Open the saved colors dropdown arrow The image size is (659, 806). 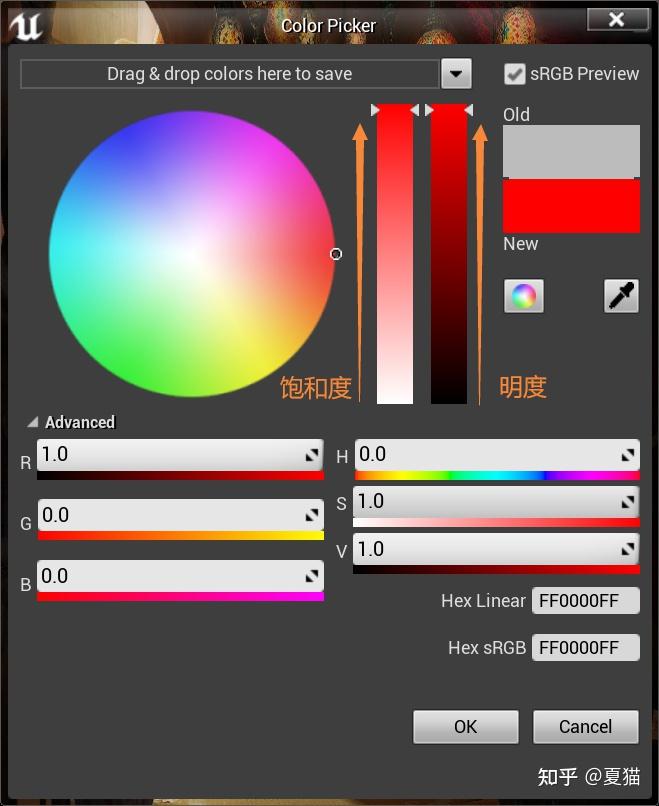point(456,74)
